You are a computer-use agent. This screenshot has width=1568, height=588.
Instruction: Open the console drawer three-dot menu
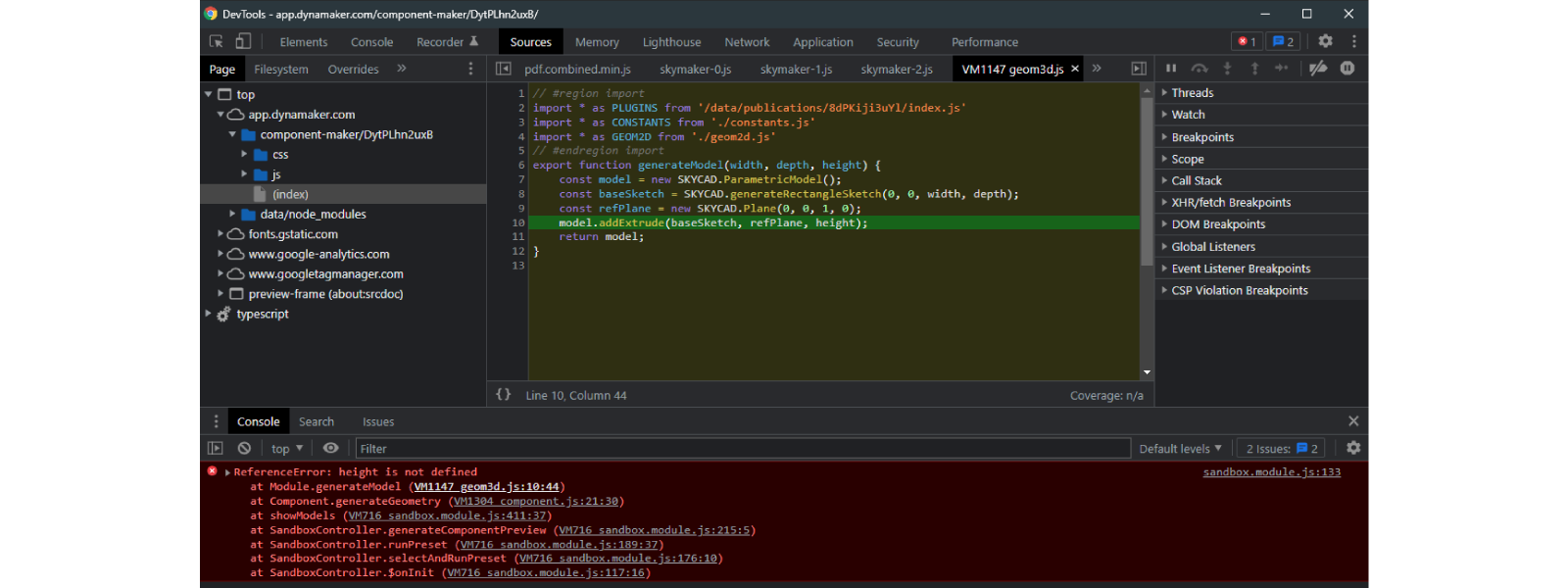[x=217, y=421]
